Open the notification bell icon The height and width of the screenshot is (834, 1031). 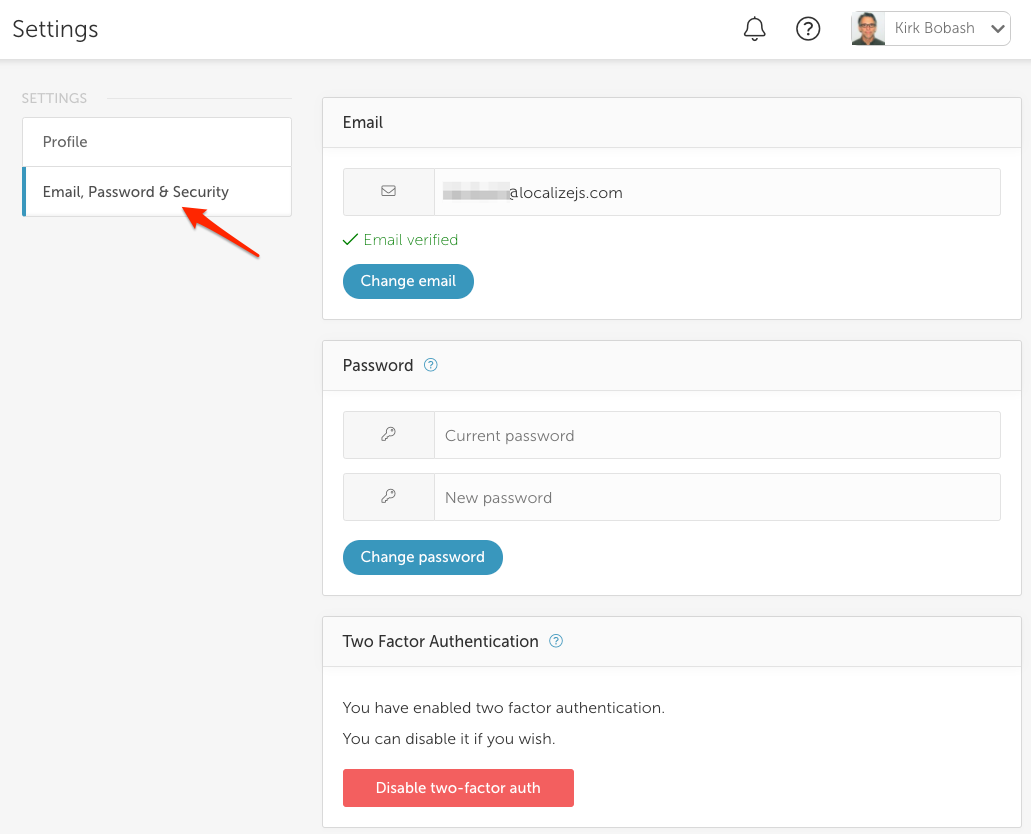click(x=754, y=28)
